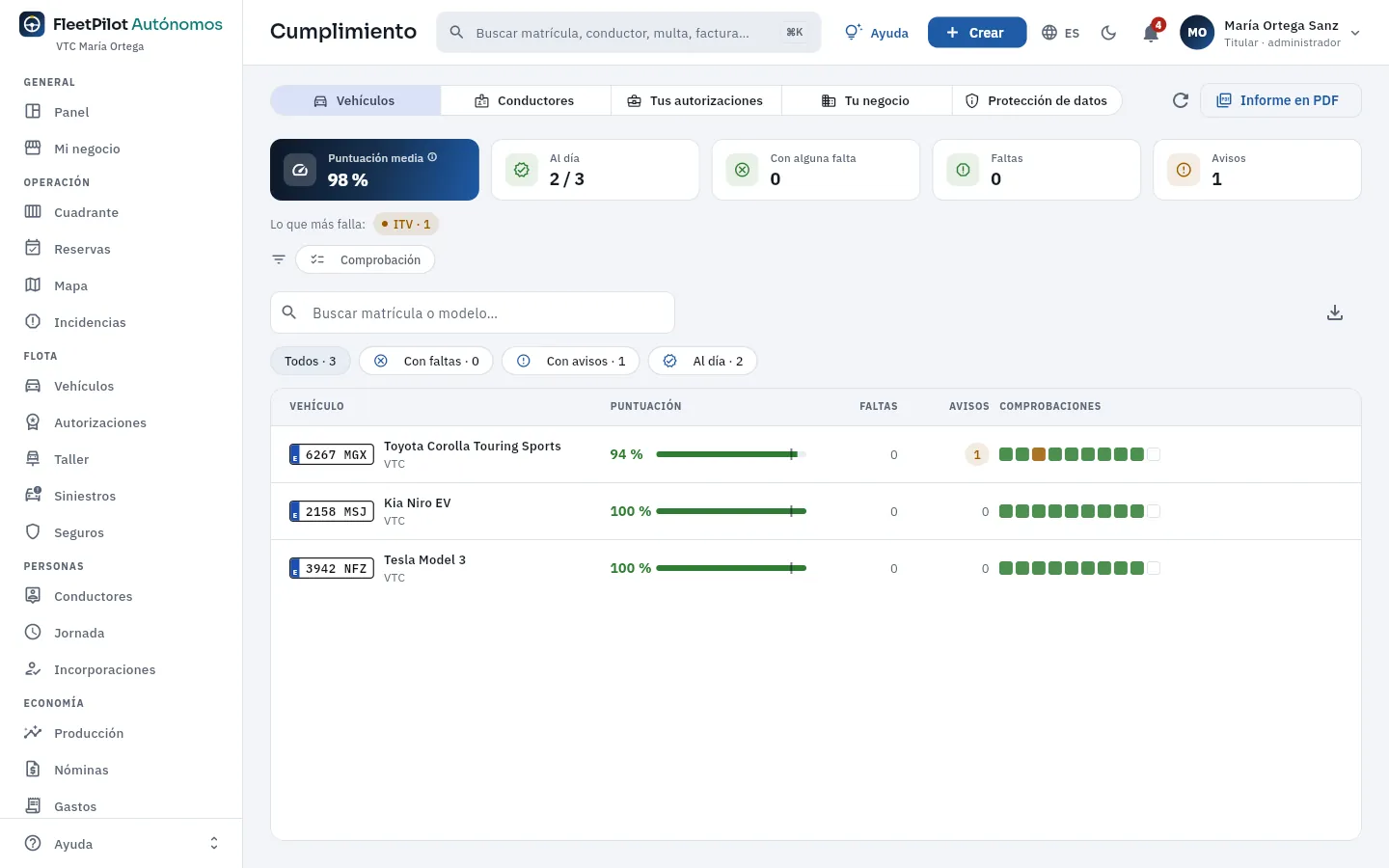1389x868 pixels.
Task: Download the vehicle list
Action: coord(1335,312)
